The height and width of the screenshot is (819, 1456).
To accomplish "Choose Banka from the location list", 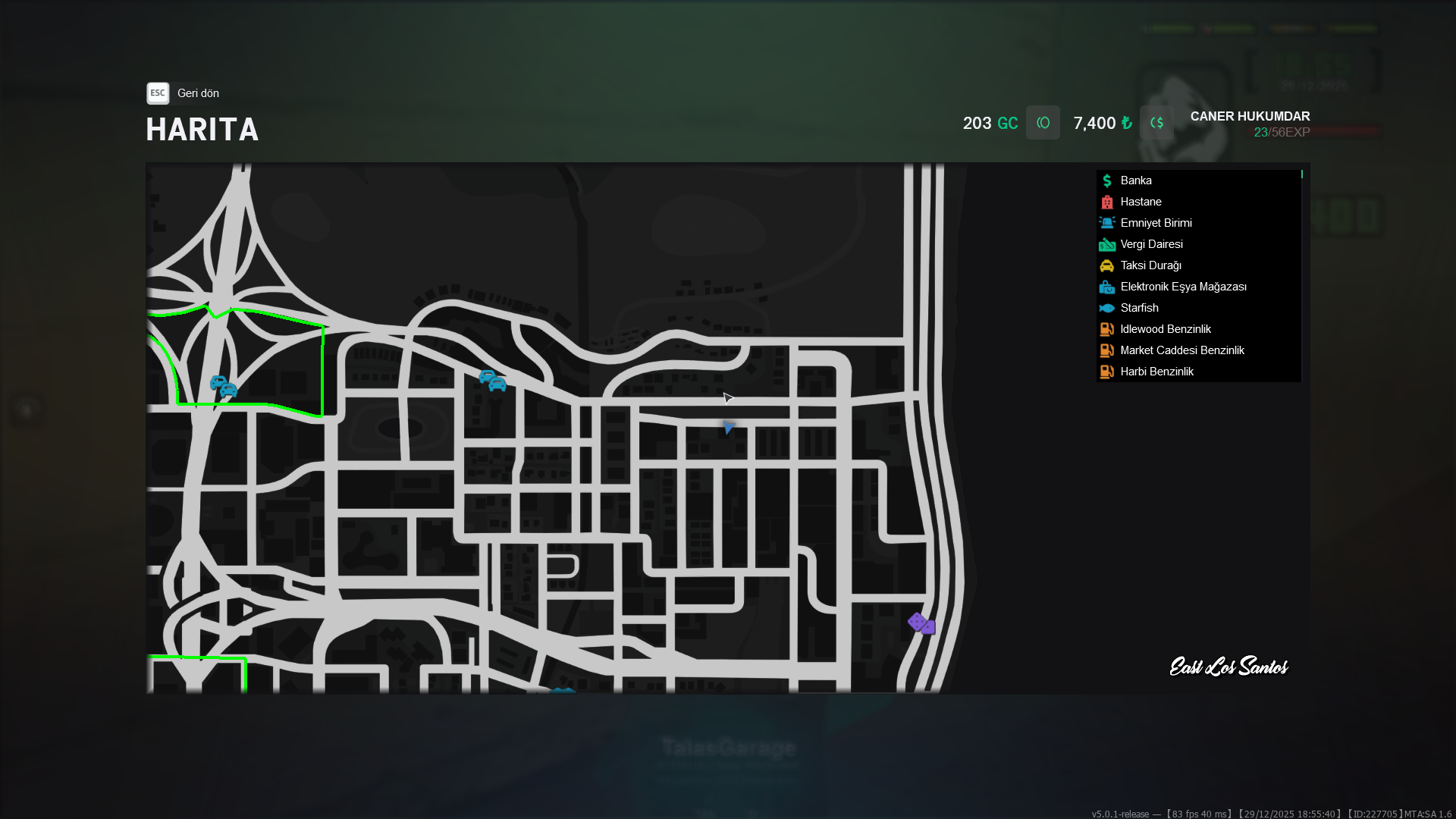I will (1136, 180).
